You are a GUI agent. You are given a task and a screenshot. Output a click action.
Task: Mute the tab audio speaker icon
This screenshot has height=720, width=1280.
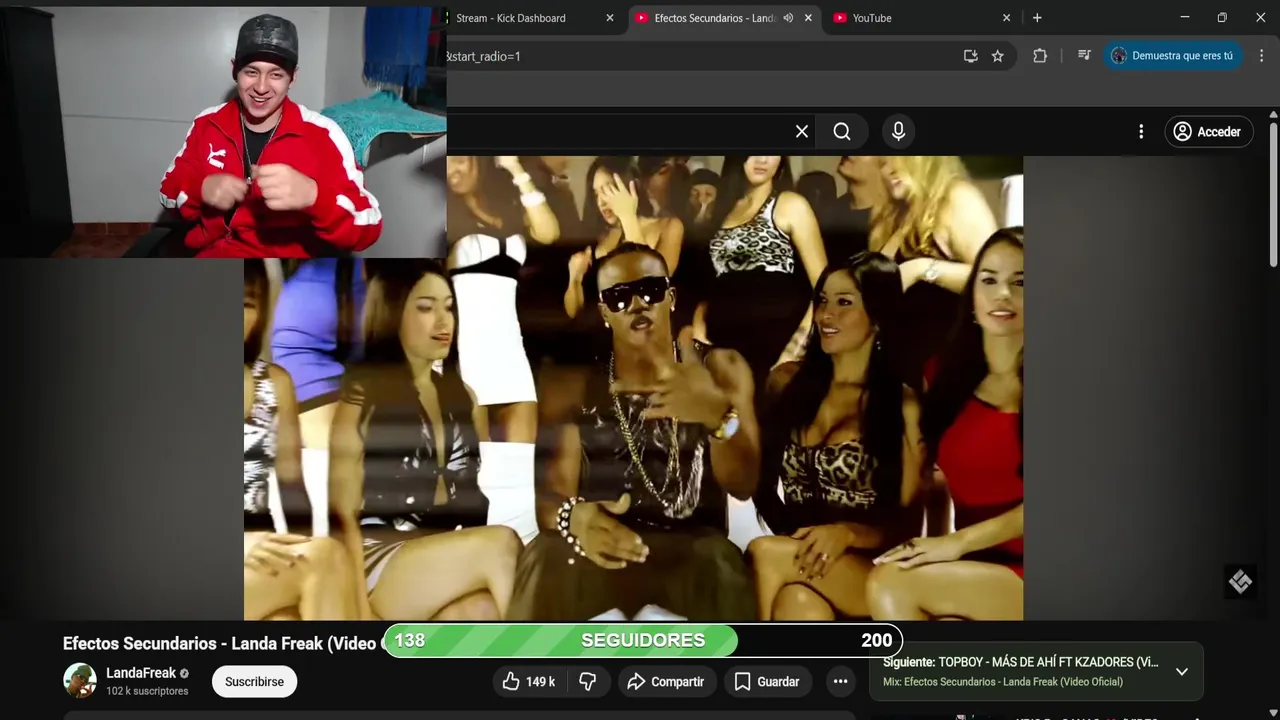tap(788, 18)
